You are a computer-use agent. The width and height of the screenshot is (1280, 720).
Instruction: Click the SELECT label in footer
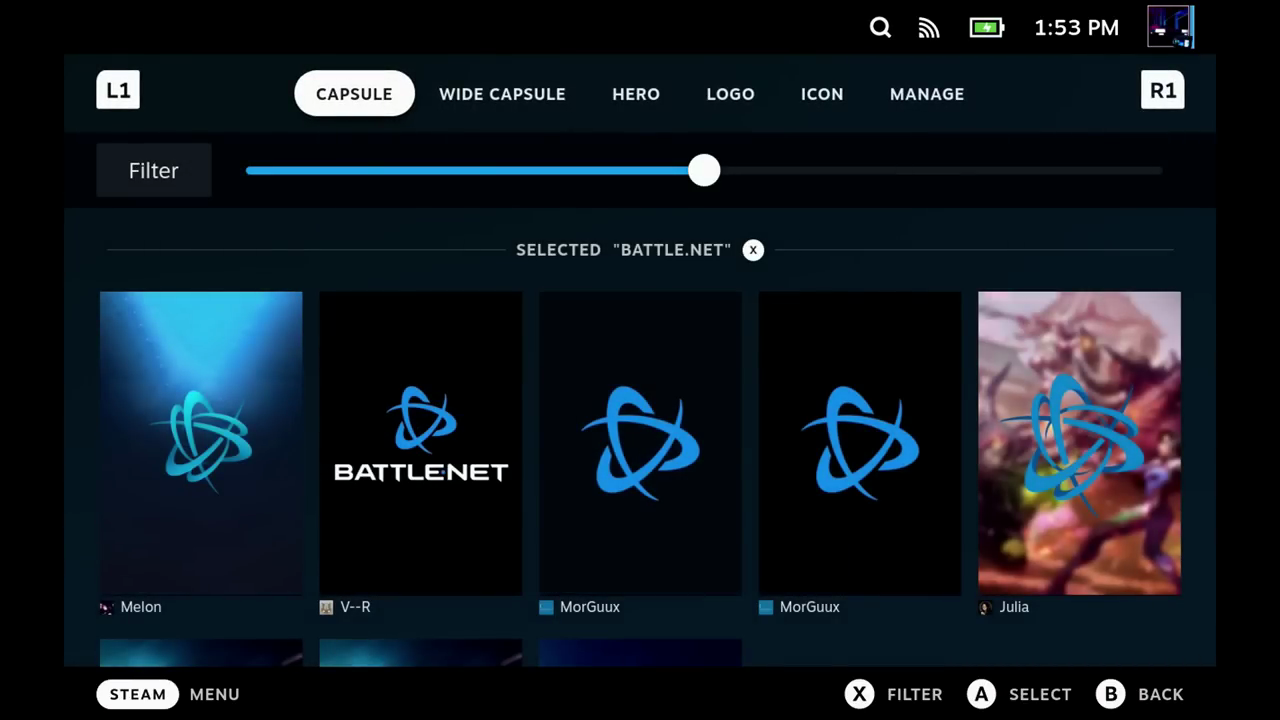coord(1040,694)
